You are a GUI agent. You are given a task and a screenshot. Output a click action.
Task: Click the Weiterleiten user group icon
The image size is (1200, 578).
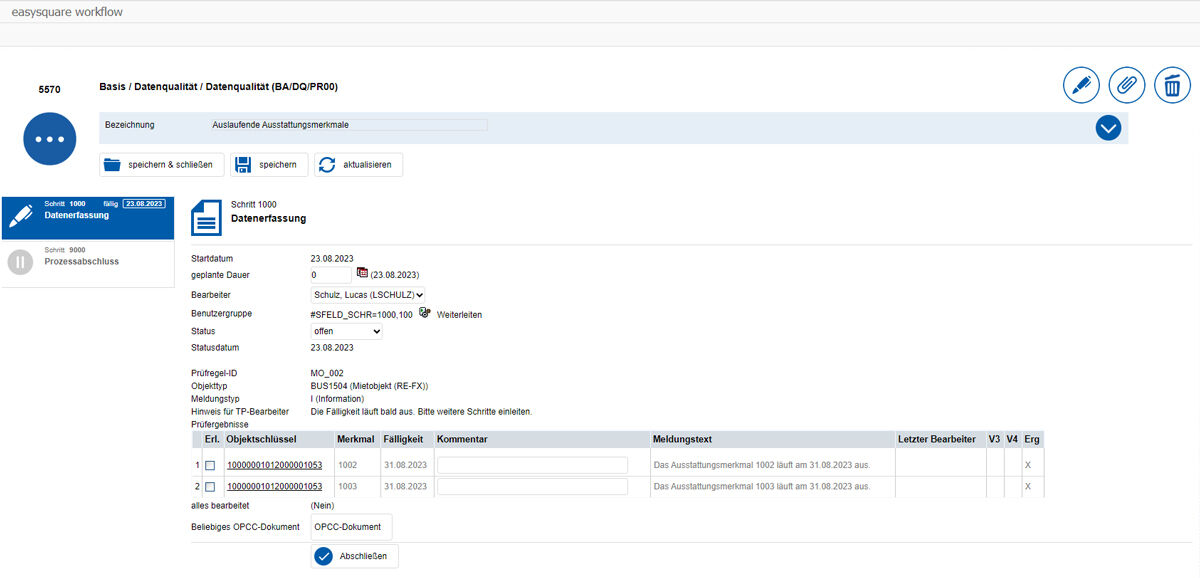[x=425, y=313]
